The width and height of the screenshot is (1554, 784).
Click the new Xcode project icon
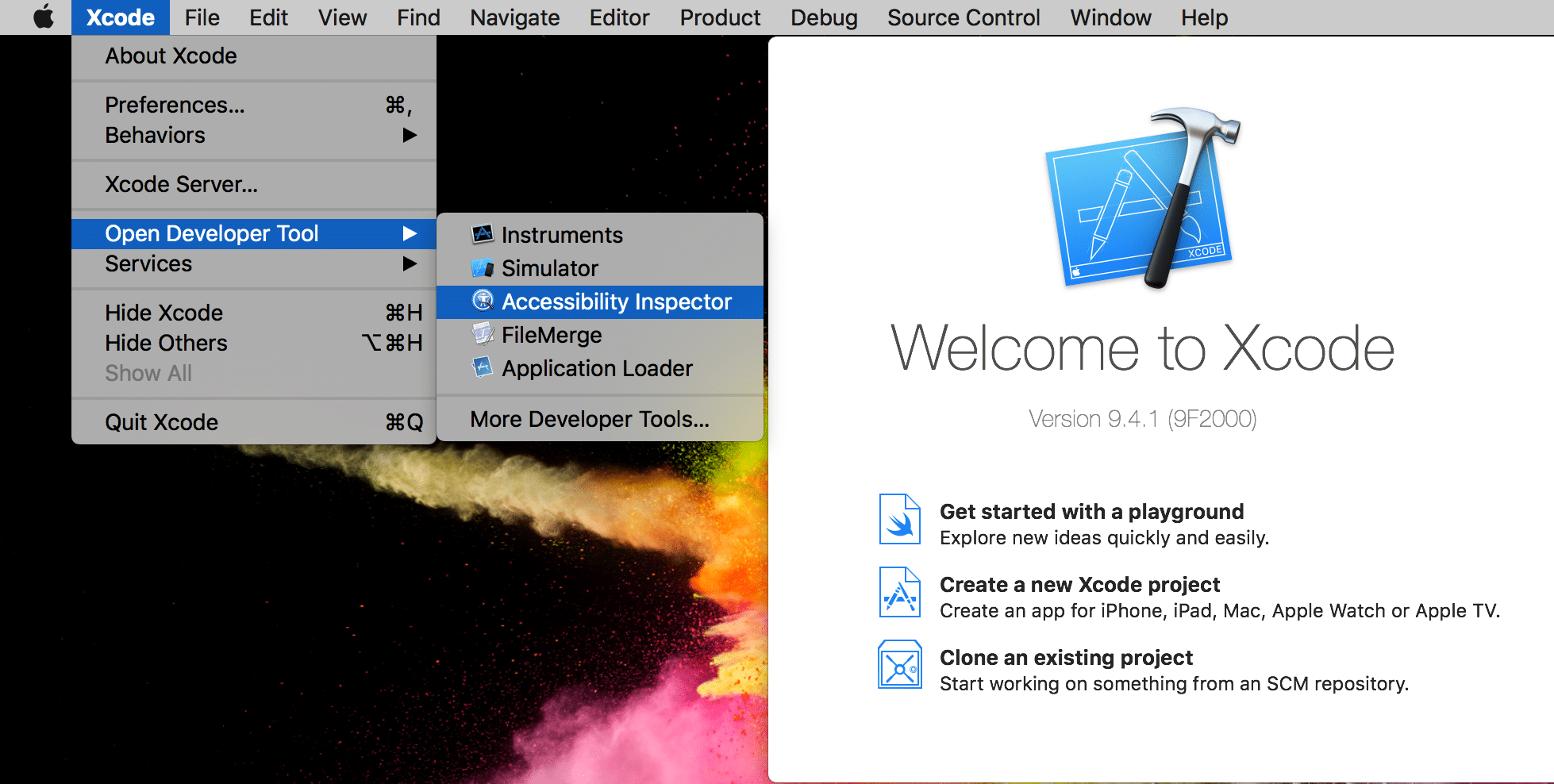pyautogui.click(x=899, y=592)
